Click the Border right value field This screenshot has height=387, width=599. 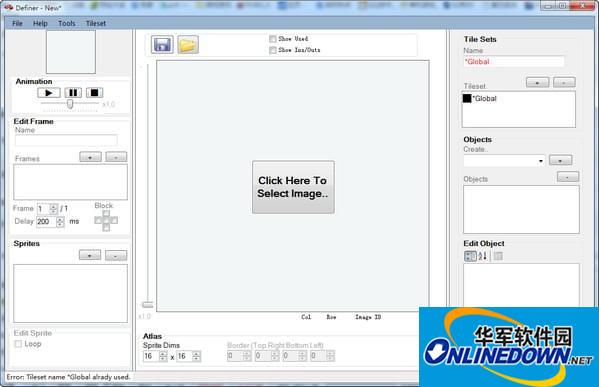click(263, 356)
